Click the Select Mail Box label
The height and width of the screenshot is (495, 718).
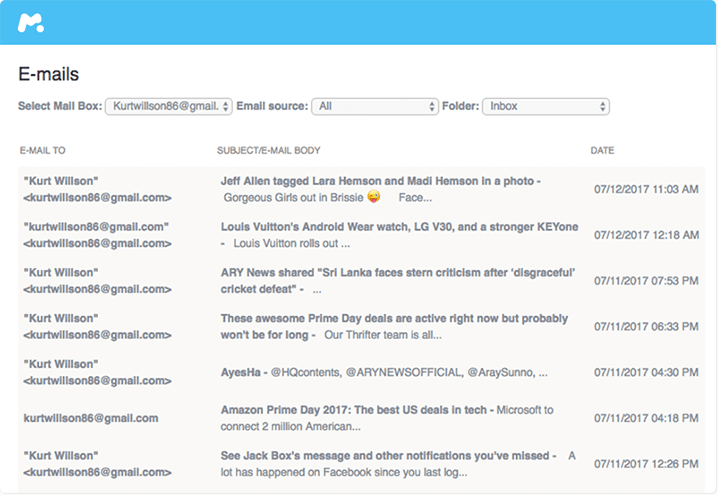pos(60,106)
